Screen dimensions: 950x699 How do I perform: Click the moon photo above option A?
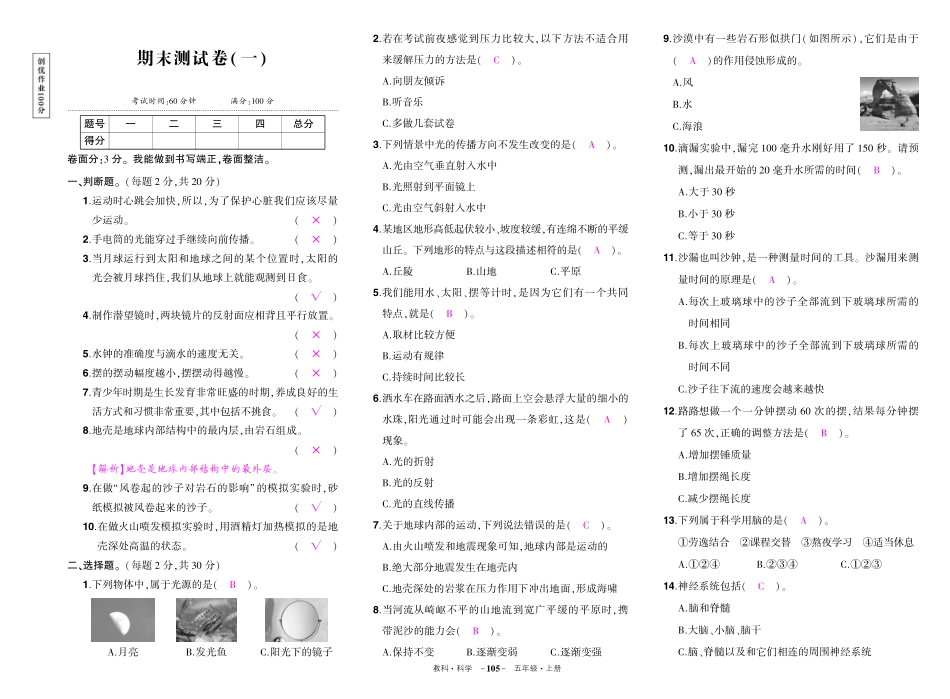[x=122, y=619]
